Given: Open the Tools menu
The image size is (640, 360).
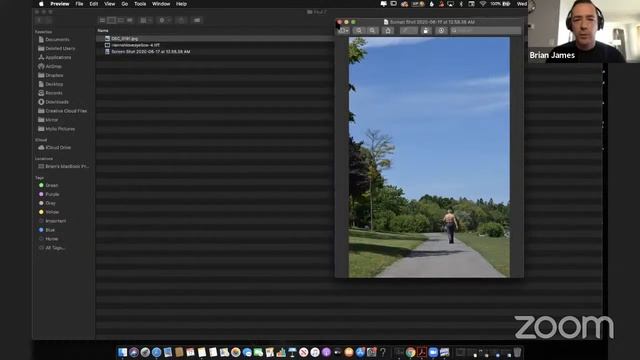Looking at the screenshot, I should (140, 4).
